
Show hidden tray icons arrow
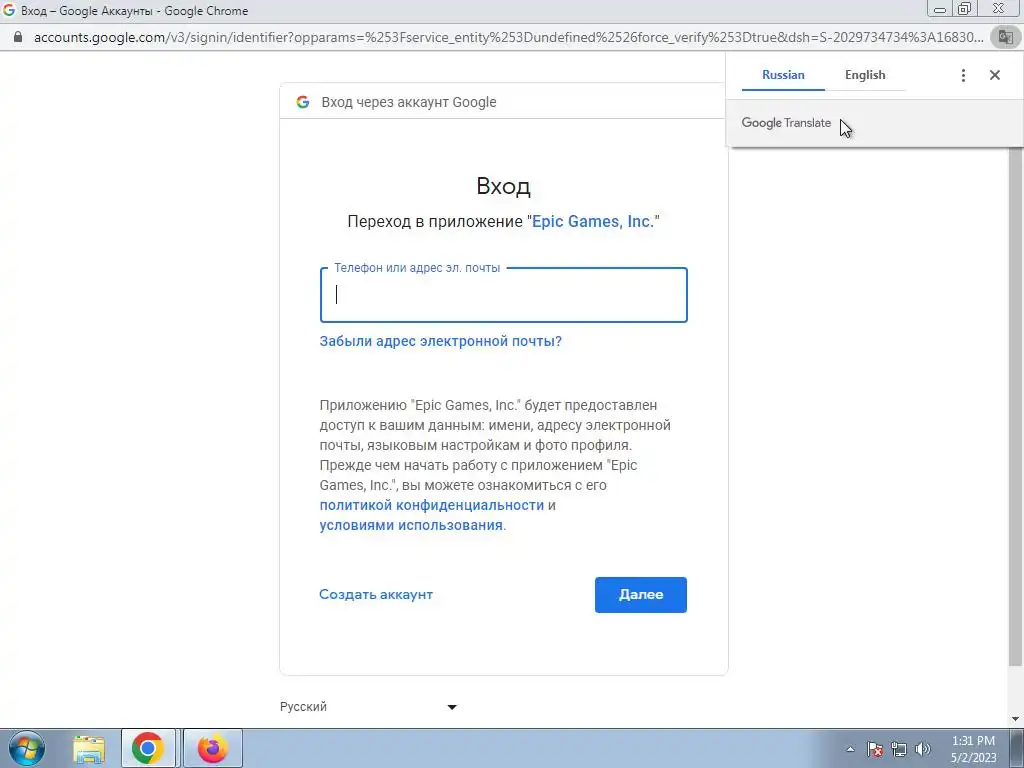[850, 749]
